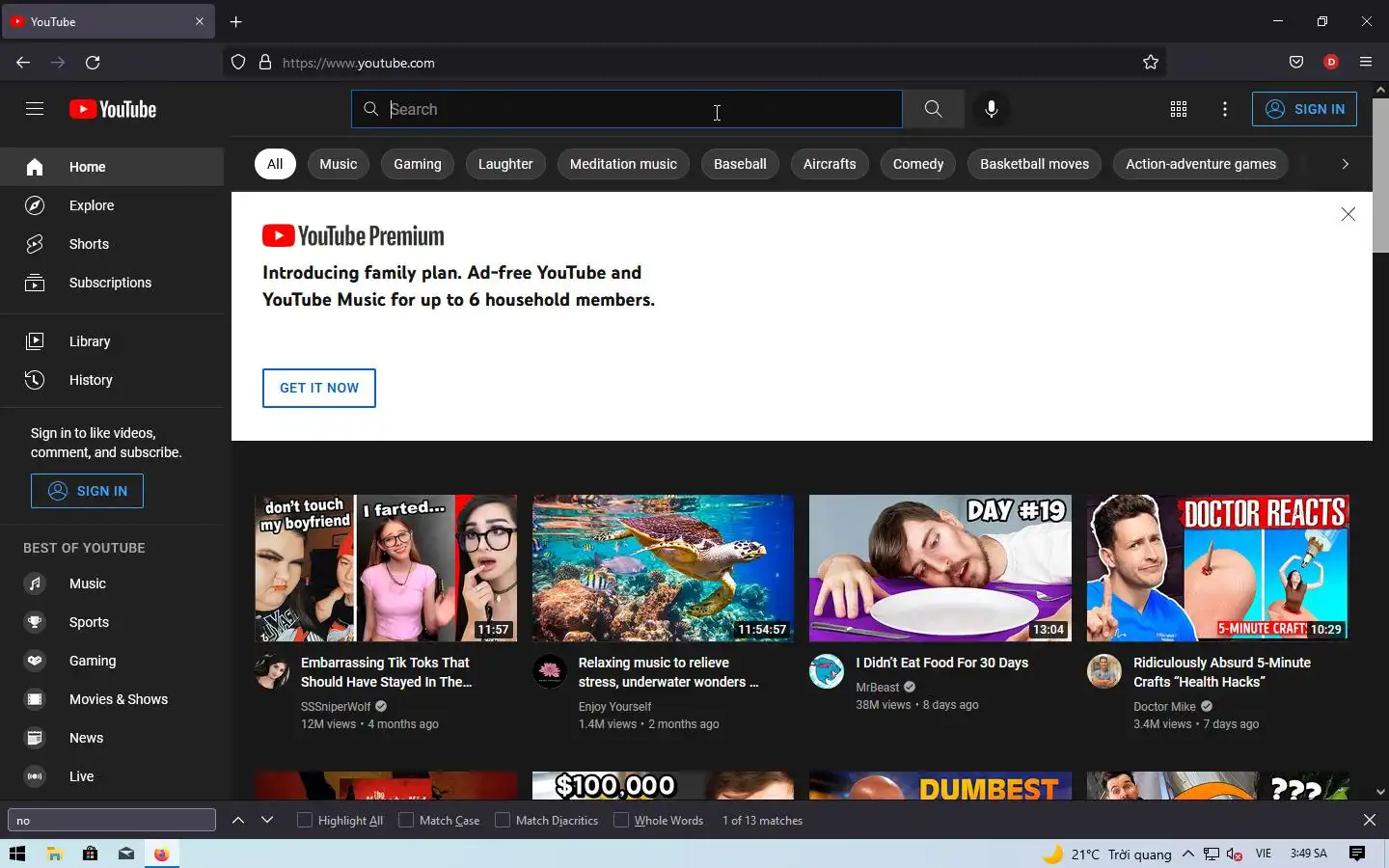Click the YouTube logo
Screen dimensions: 1389x868
(113, 109)
